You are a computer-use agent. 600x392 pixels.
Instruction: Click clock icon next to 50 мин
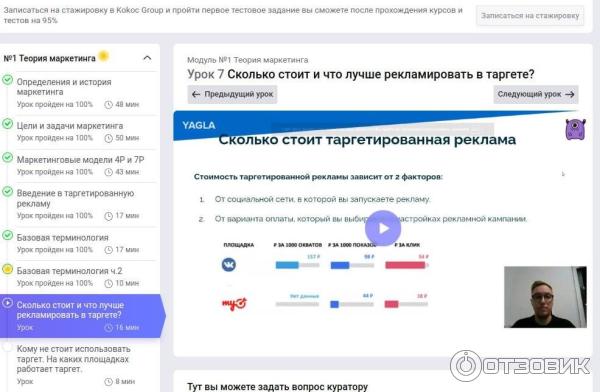coord(108,138)
